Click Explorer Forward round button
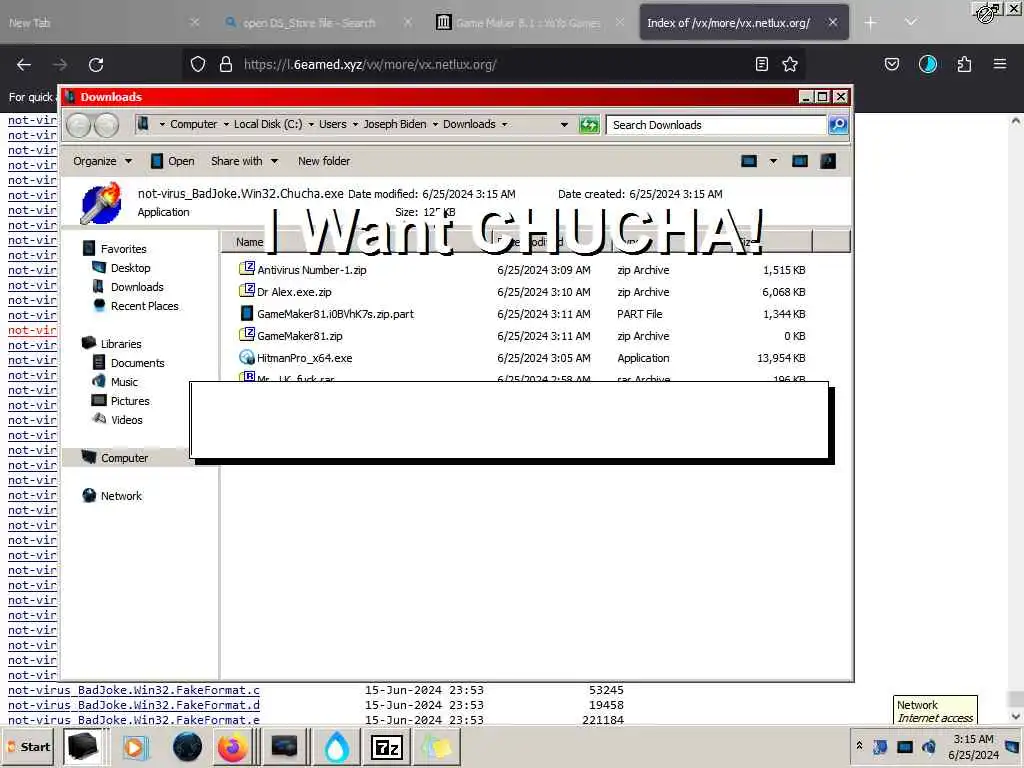Image resolution: width=1024 pixels, height=768 pixels. coord(106,125)
